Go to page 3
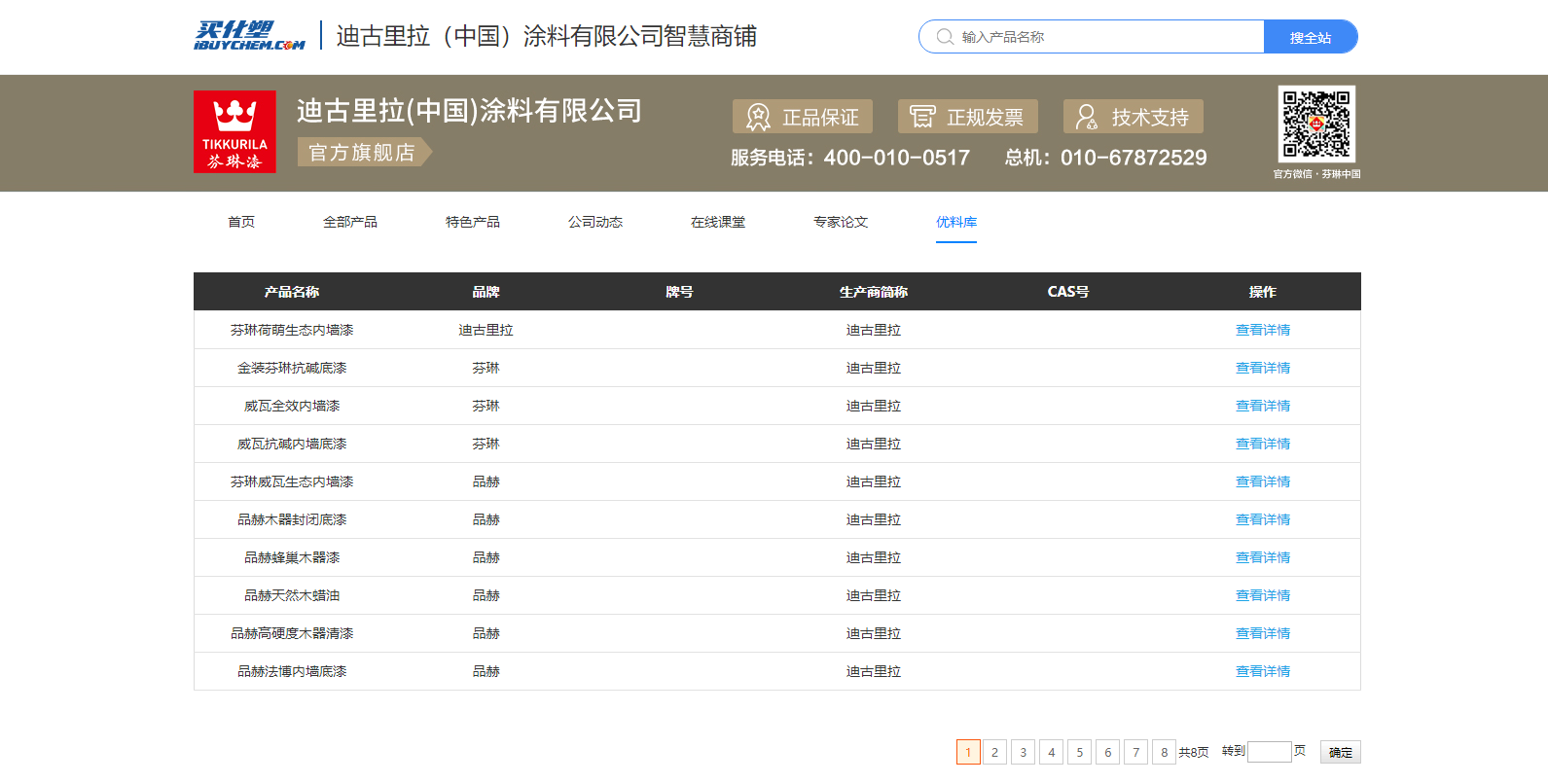Viewport: 1548px width, 784px height. pos(1023,752)
